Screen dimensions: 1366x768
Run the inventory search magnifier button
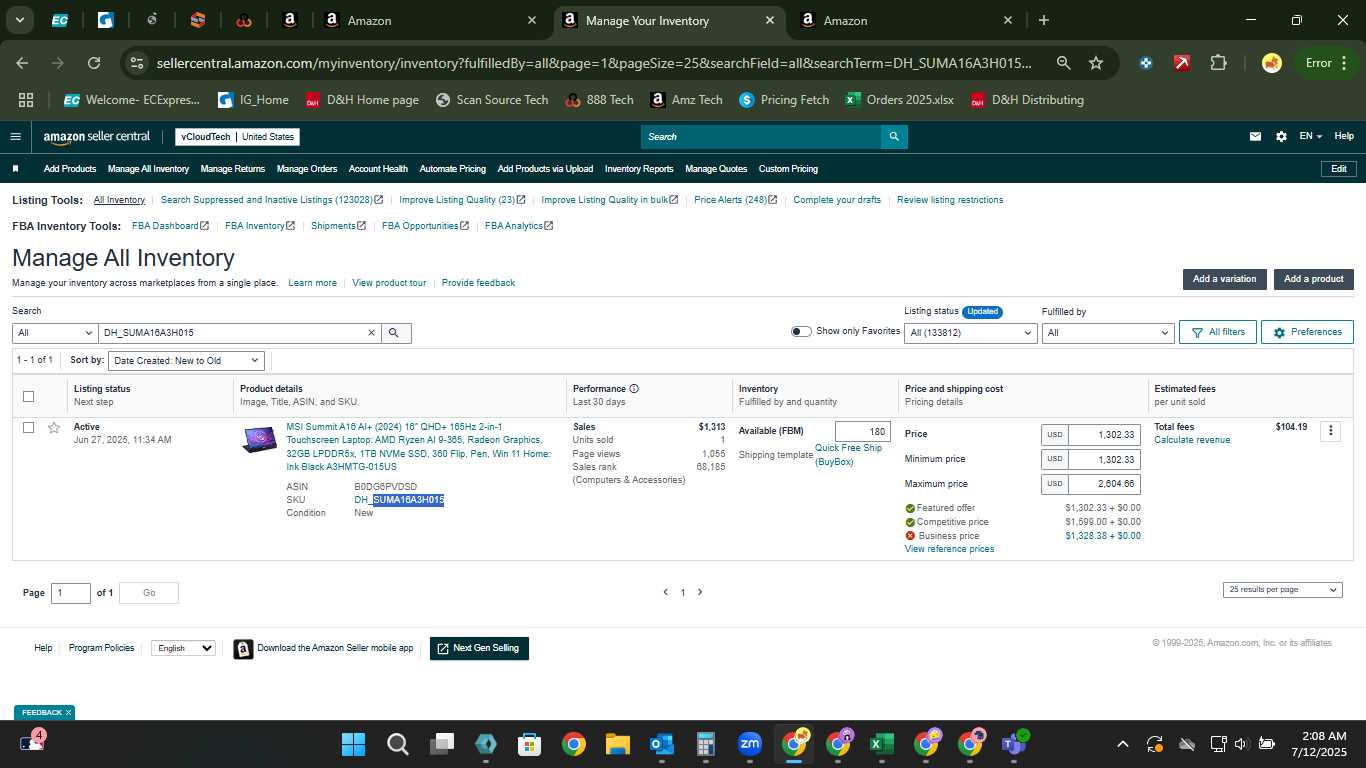click(394, 333)
